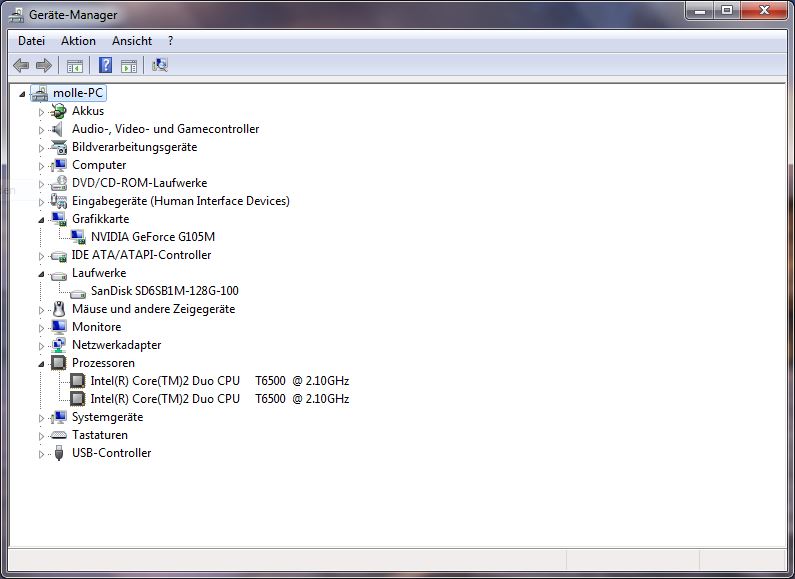Expand the IDE ATA/ATAPI-Controller category

click(x=41, y=256)
